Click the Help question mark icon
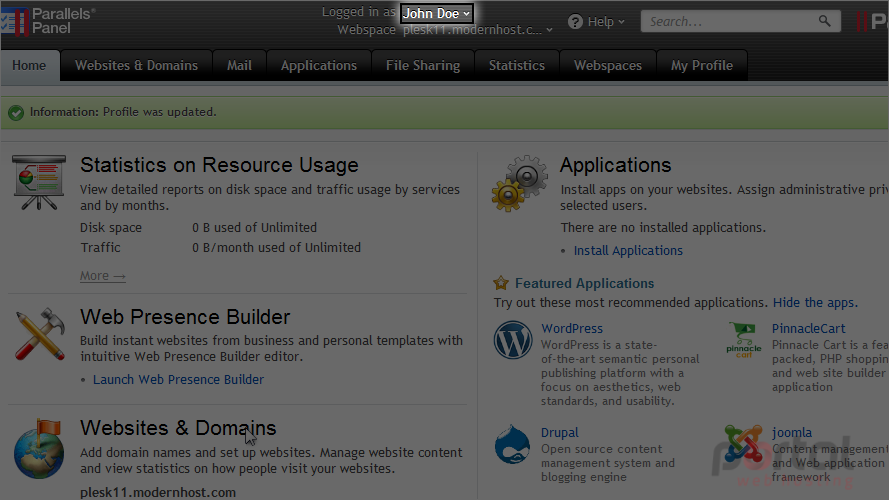 [x=575, y=22]
